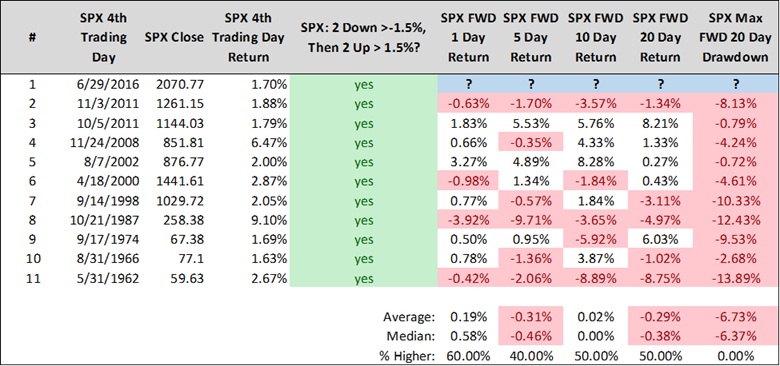Select the % Higher 60.00% cell

click(x=469, y=356)
